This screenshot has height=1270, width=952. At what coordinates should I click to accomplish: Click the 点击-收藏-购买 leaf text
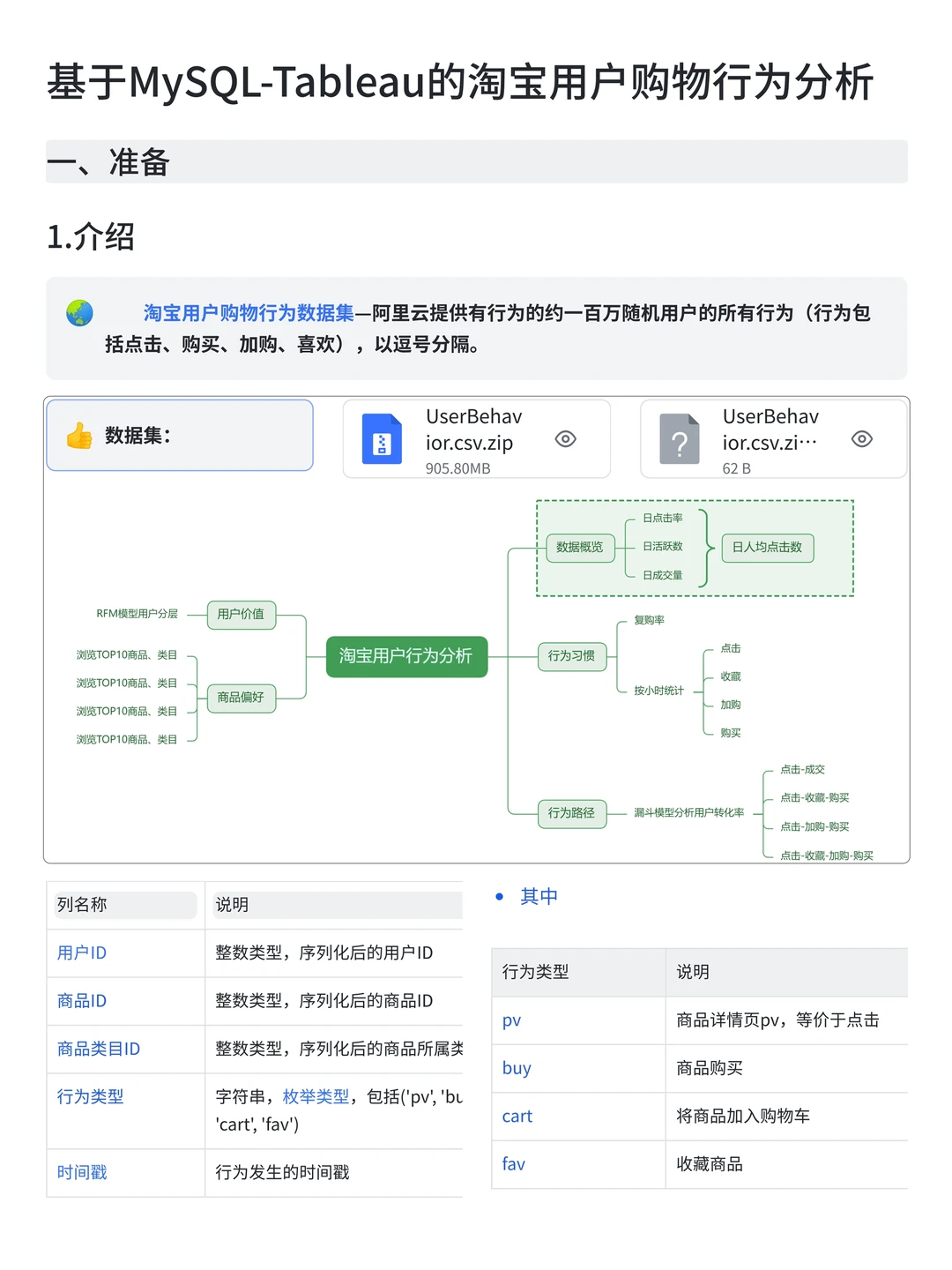click(x=814, y=798)
